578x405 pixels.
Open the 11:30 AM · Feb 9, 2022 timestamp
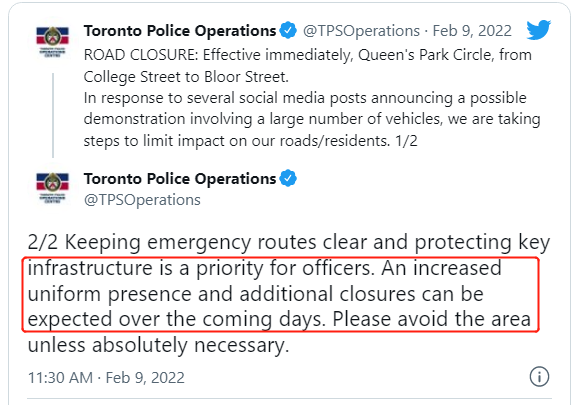(106, 378)
